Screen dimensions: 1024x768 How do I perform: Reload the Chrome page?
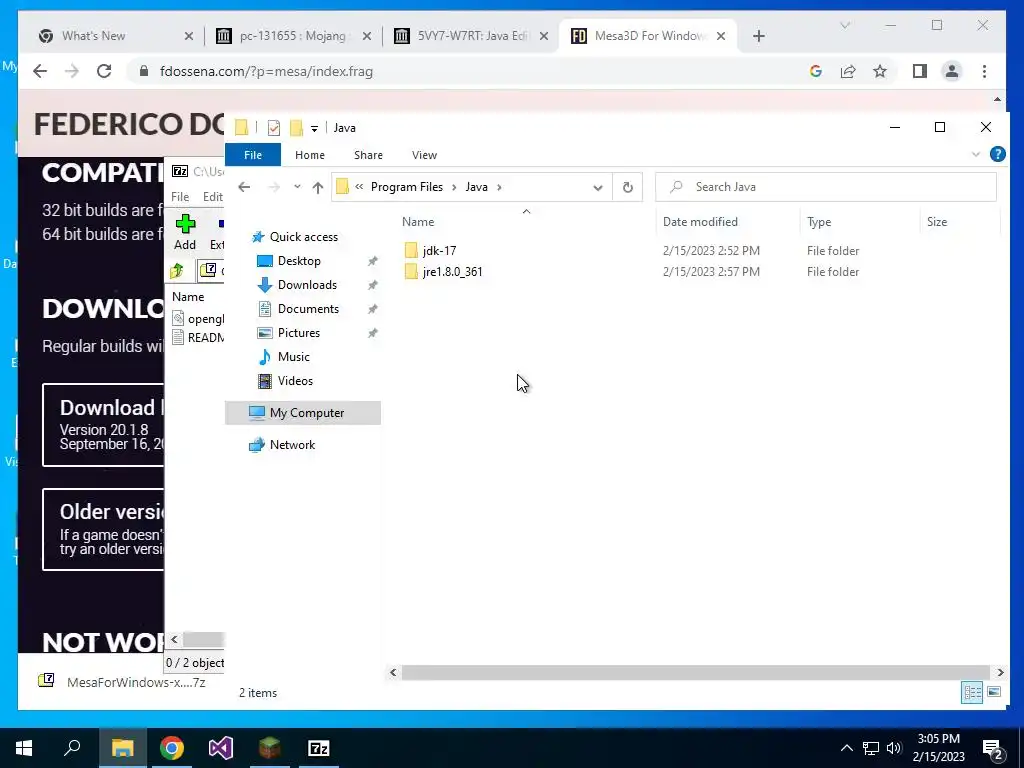(104, 71)
